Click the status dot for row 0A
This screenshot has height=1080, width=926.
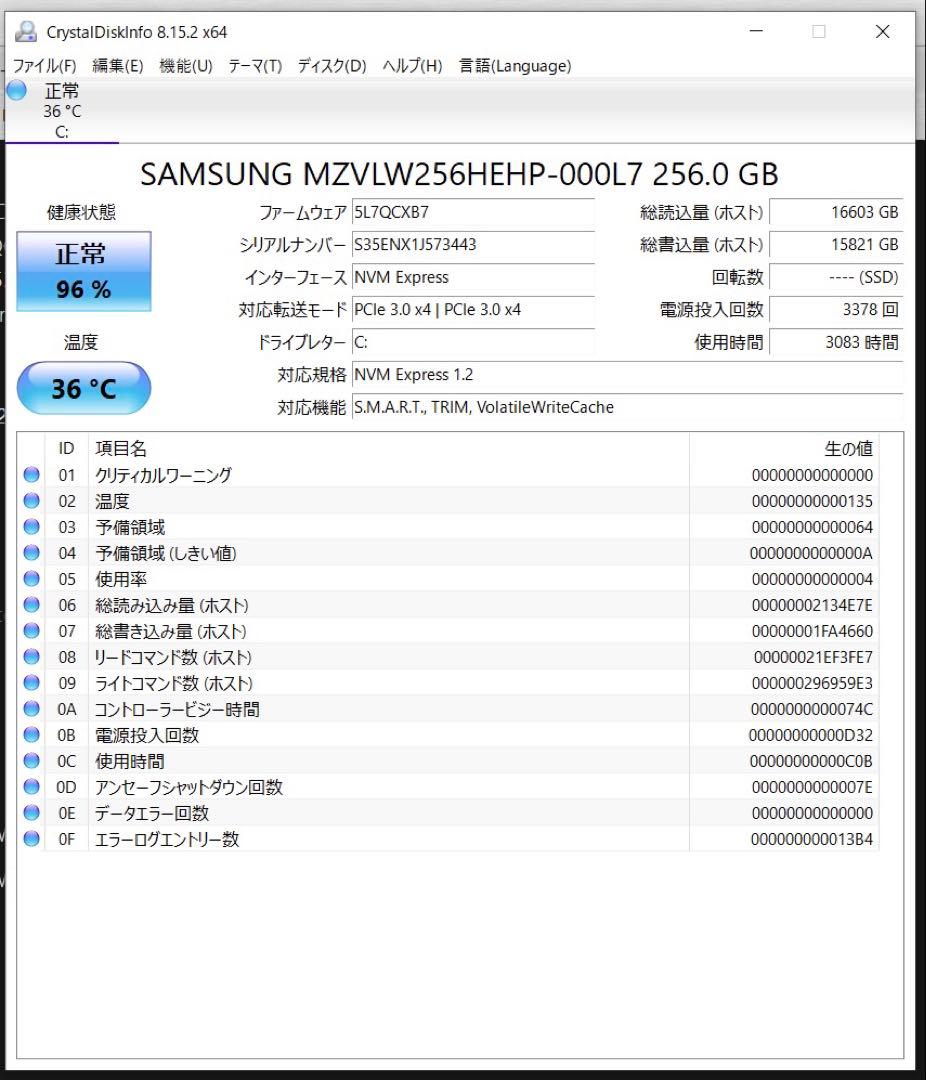click(x=31, y=709)
